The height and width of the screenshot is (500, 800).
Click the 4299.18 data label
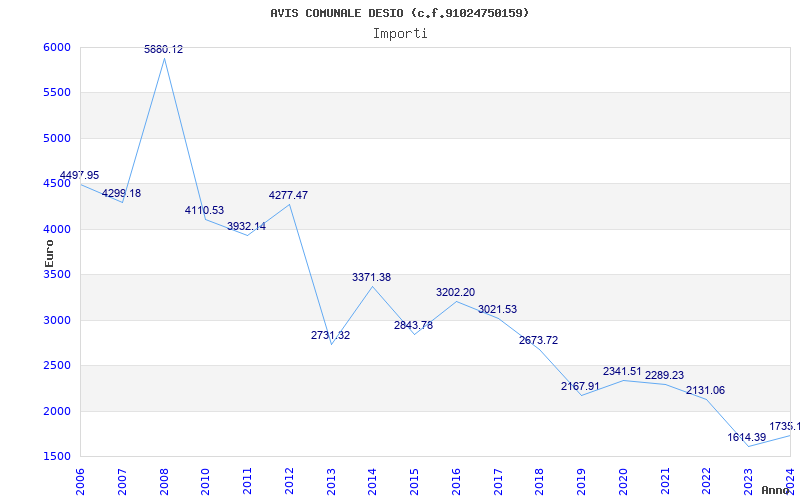(121, 193)
